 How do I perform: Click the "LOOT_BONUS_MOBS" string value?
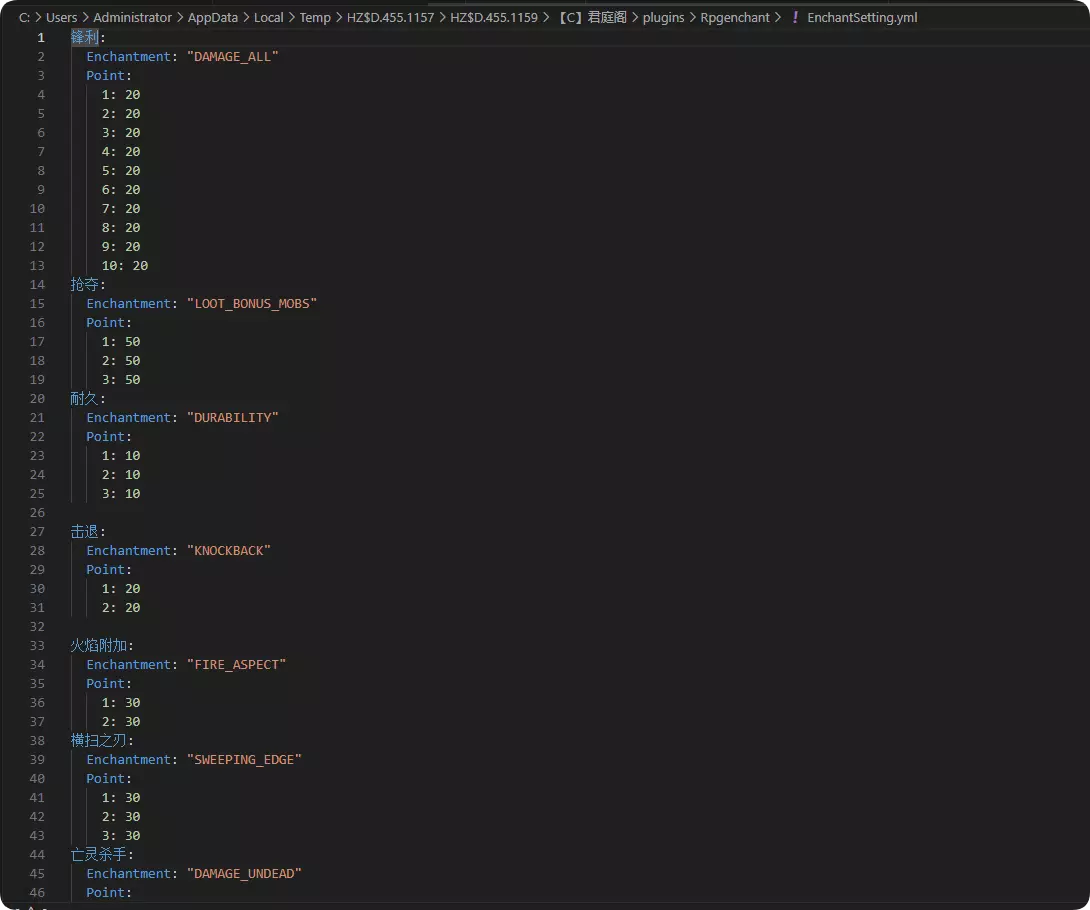pos(252,303)
